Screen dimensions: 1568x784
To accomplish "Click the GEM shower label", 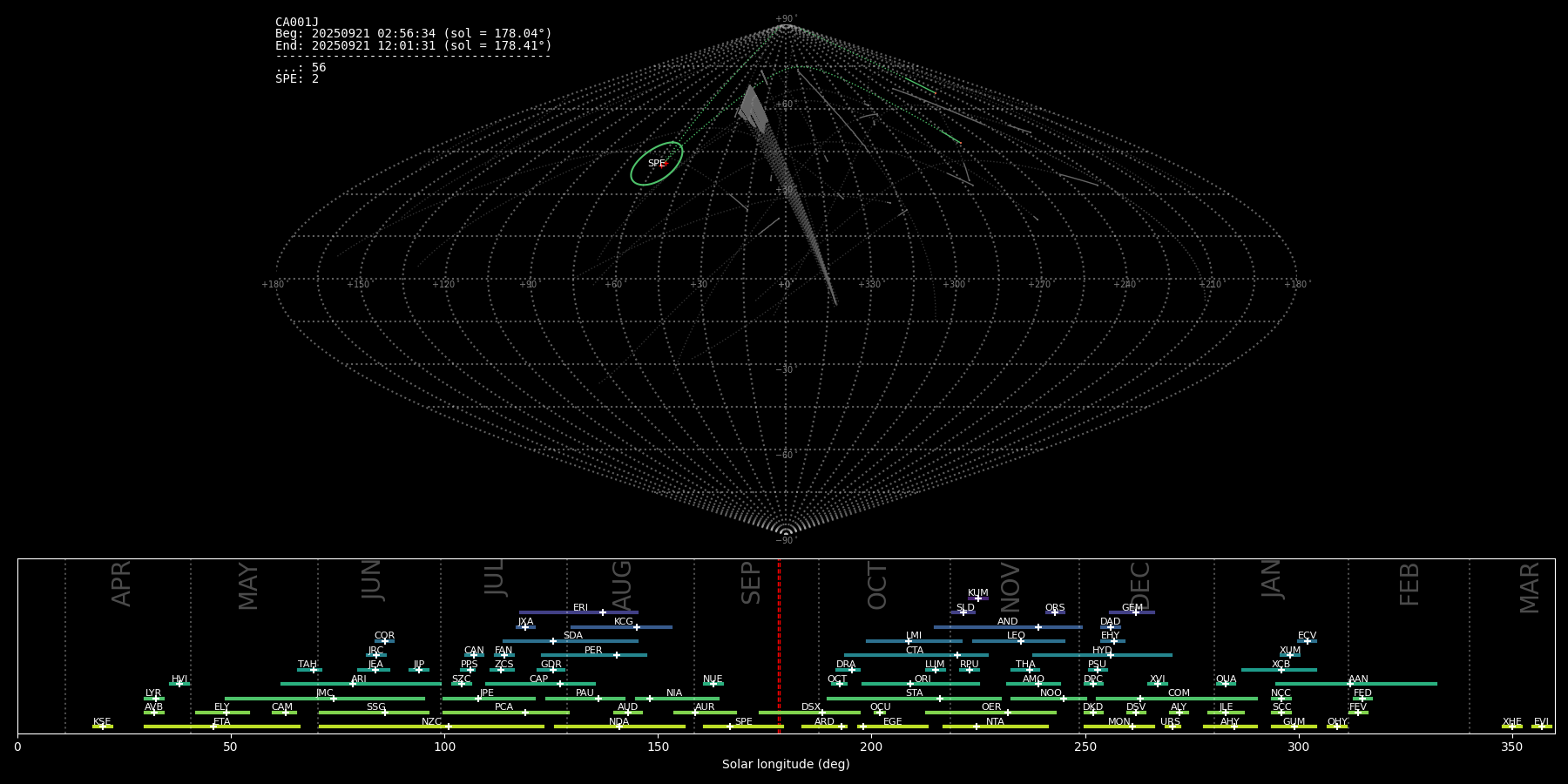I will [x=1132, y=607].
